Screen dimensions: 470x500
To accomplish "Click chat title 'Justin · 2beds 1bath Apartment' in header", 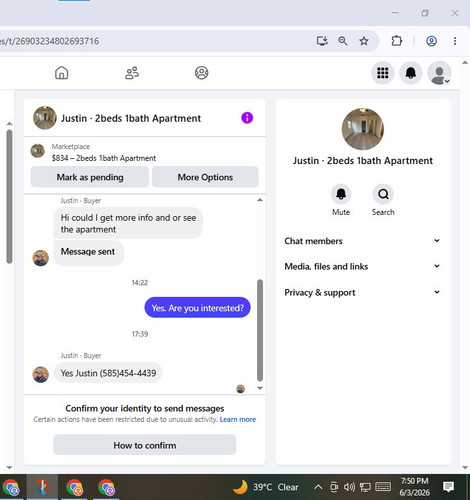I will (x=131, y=118).
